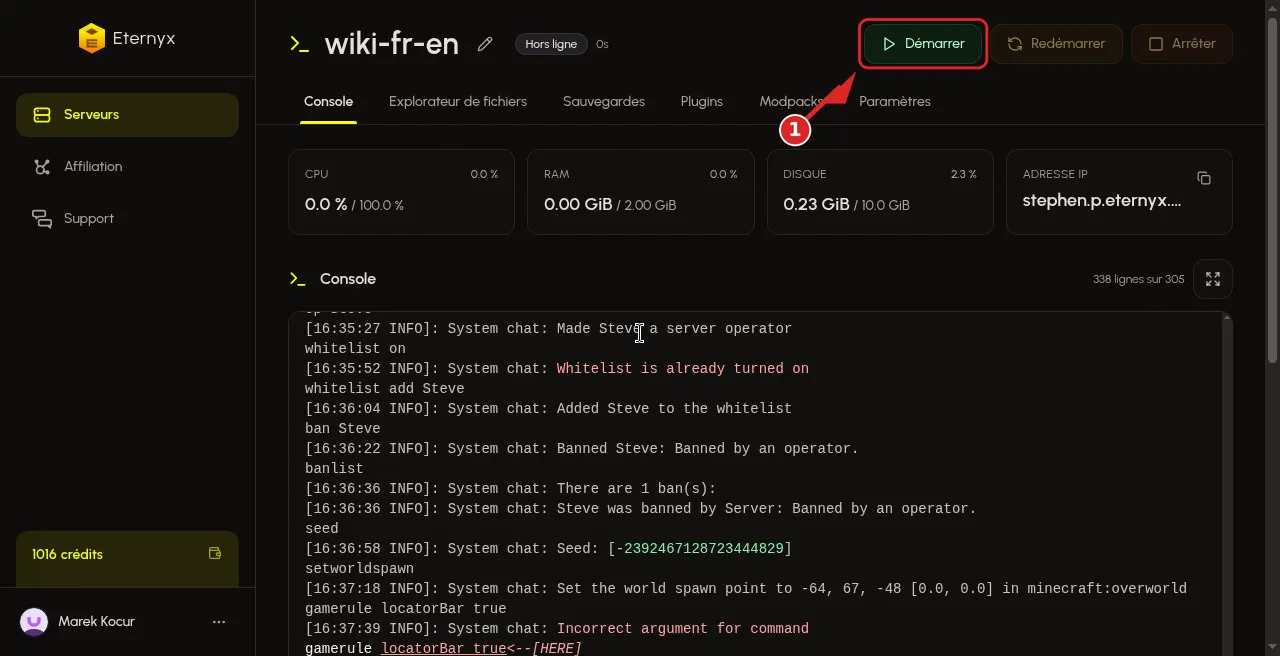Click the 1016 crédits text
The width and height of the screenshot is (1280, 656).
(x=67, y=554)
